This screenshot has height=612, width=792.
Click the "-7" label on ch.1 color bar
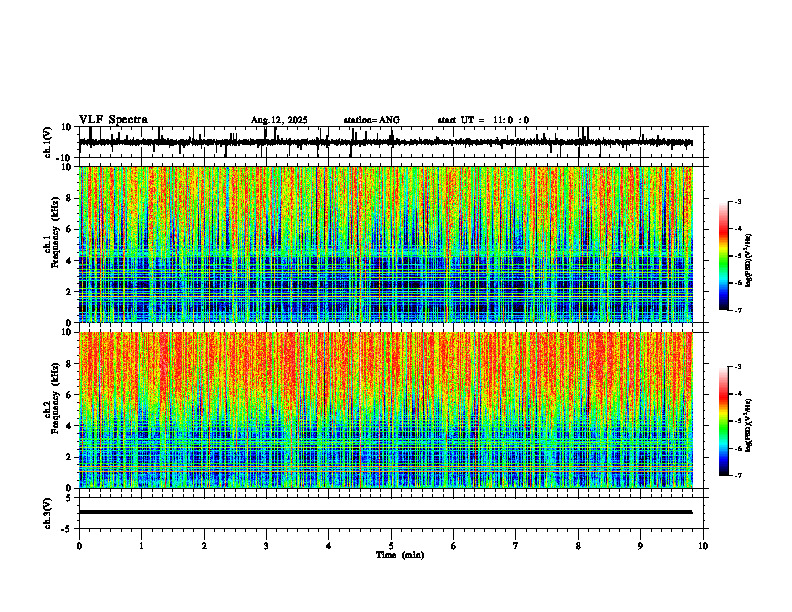point(738,310)
